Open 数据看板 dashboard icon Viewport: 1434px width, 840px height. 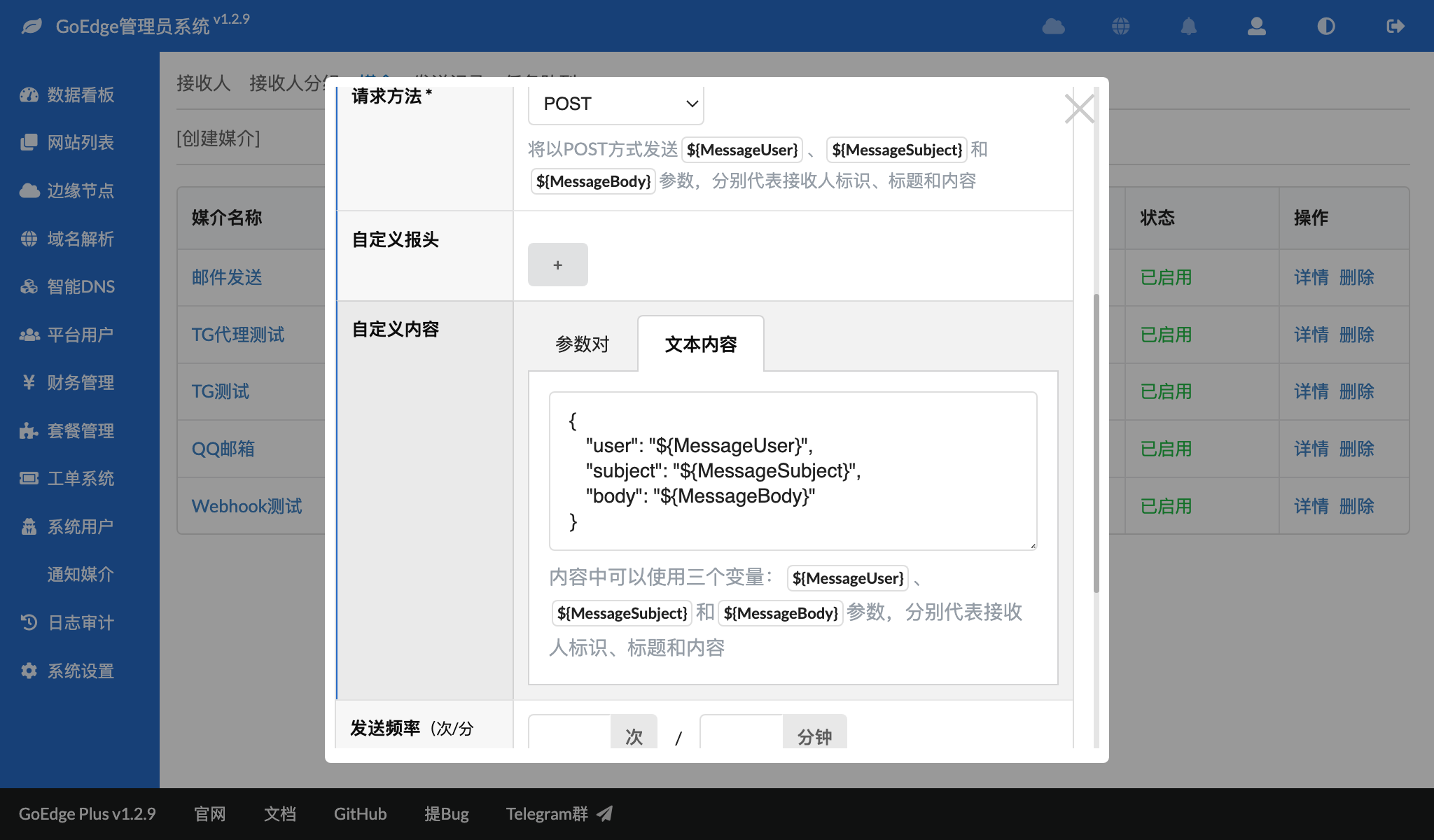[x=29, y=95]
